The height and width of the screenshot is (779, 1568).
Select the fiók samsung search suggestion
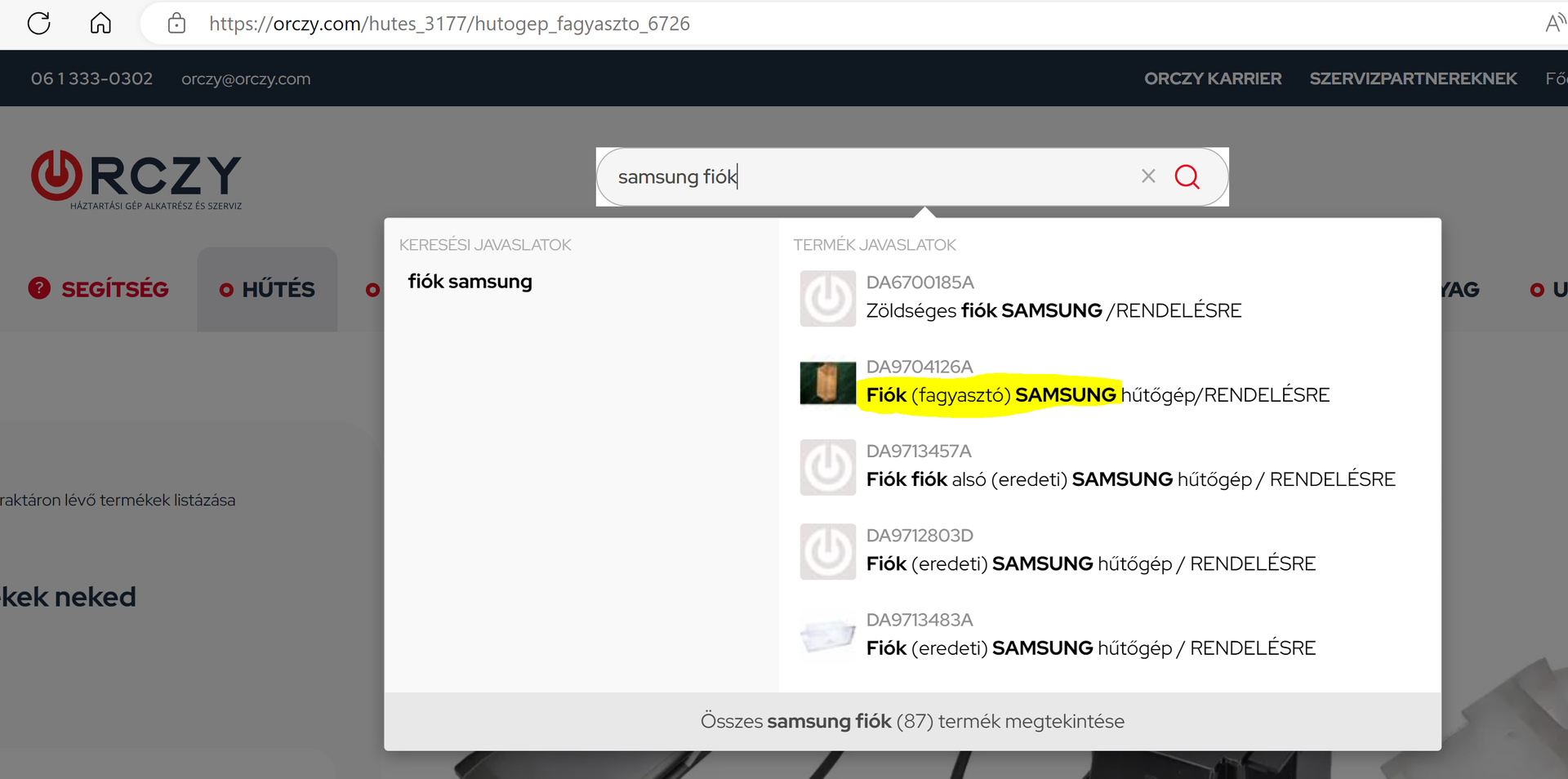pyautogui.click(x=470, y=282)
